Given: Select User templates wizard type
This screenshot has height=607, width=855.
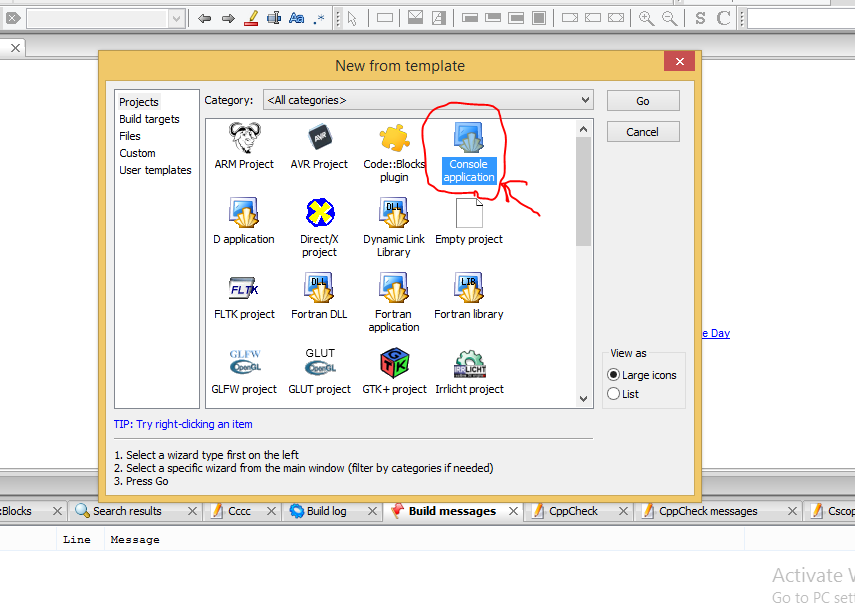Looking at the screenshot, I should point(155,170).
